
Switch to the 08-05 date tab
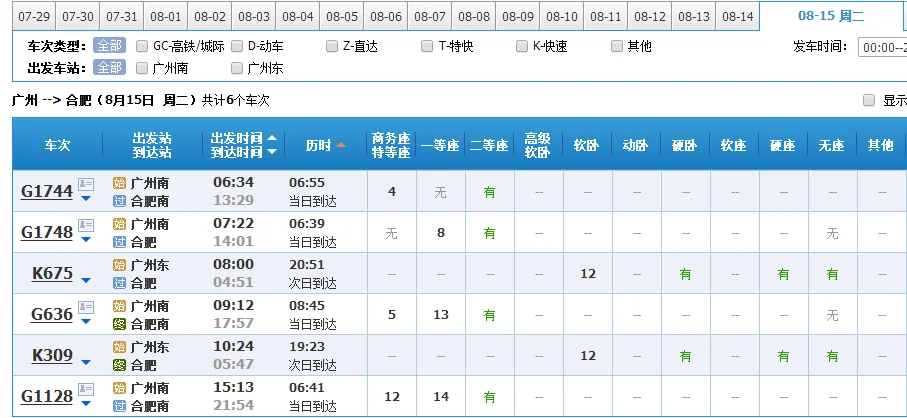coord(342,16)
